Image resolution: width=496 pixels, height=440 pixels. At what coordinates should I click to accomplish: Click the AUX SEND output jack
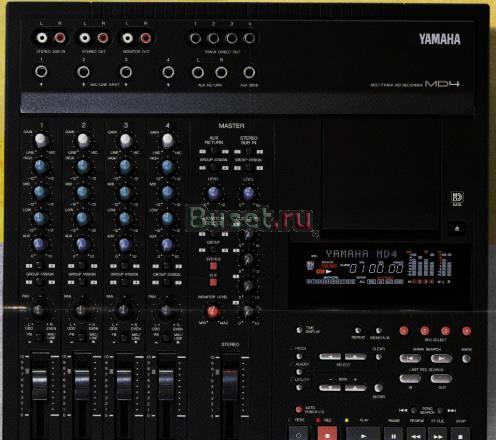coord(249,72)
